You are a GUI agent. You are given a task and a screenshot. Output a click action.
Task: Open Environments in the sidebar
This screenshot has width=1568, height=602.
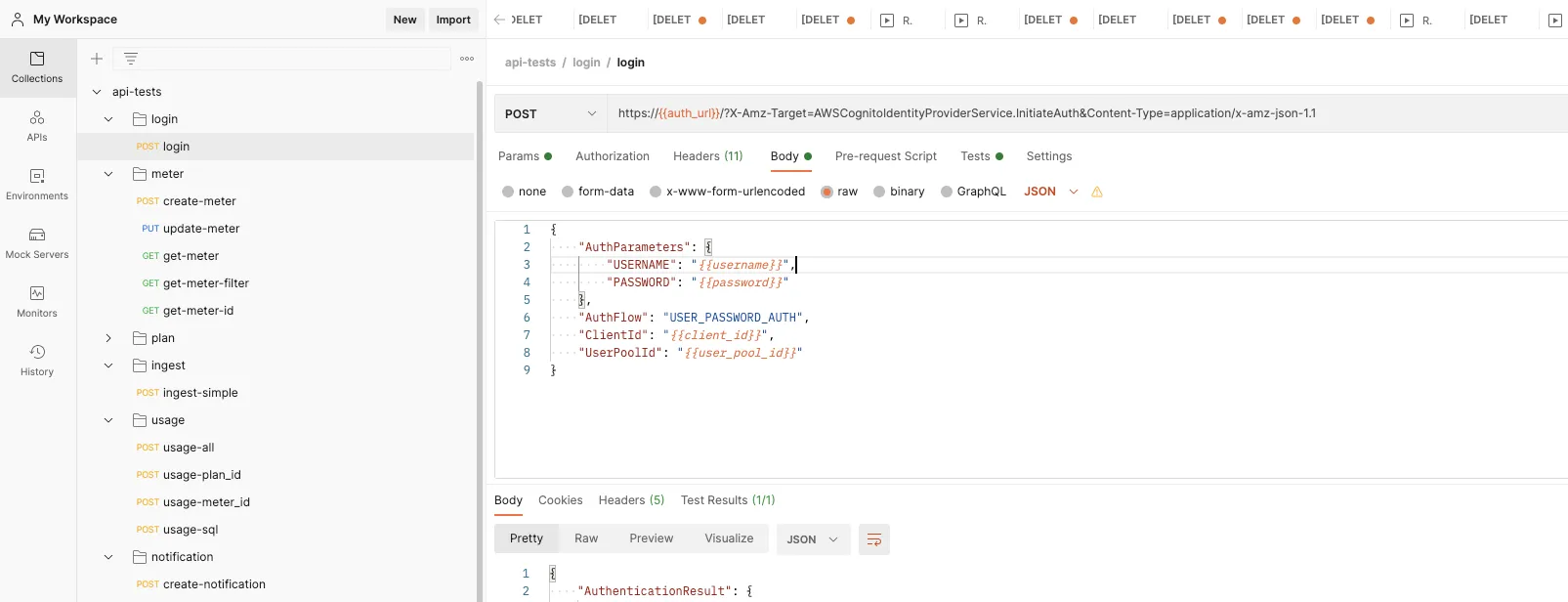[37, 185]
